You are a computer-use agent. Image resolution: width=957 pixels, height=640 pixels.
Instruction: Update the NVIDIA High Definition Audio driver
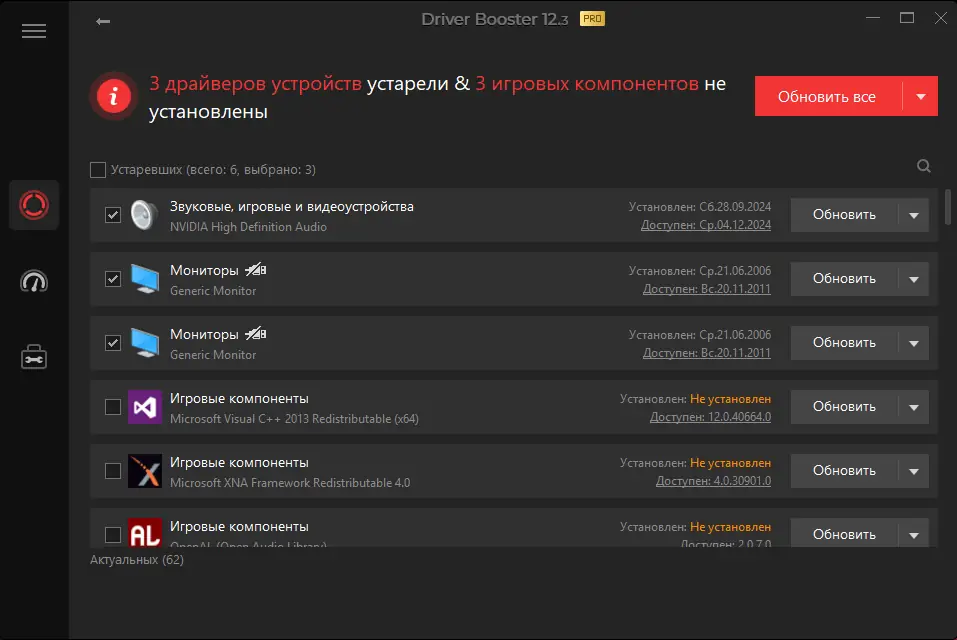click(x=844, y=215)
